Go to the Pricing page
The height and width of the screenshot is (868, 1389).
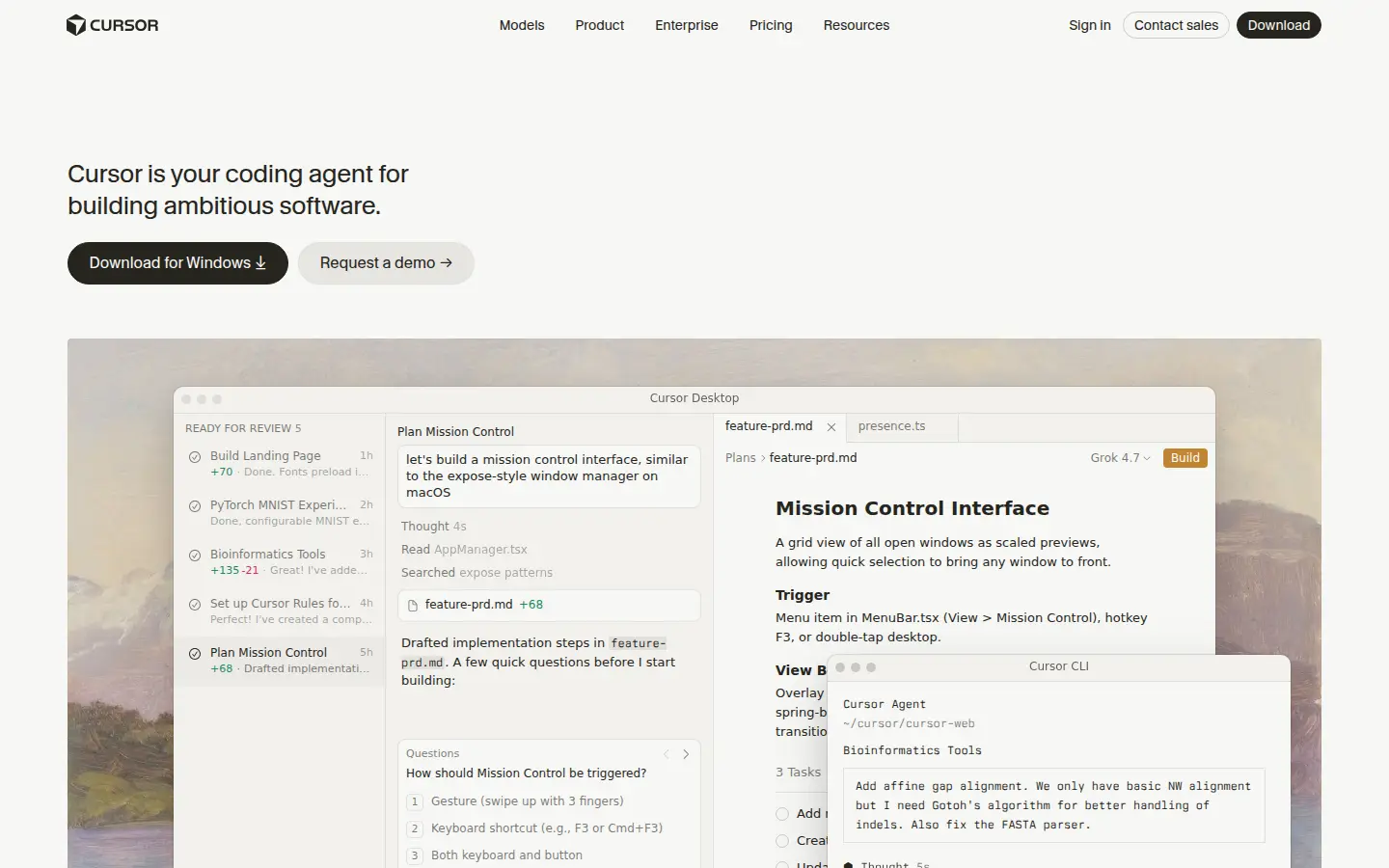(771, 25)
